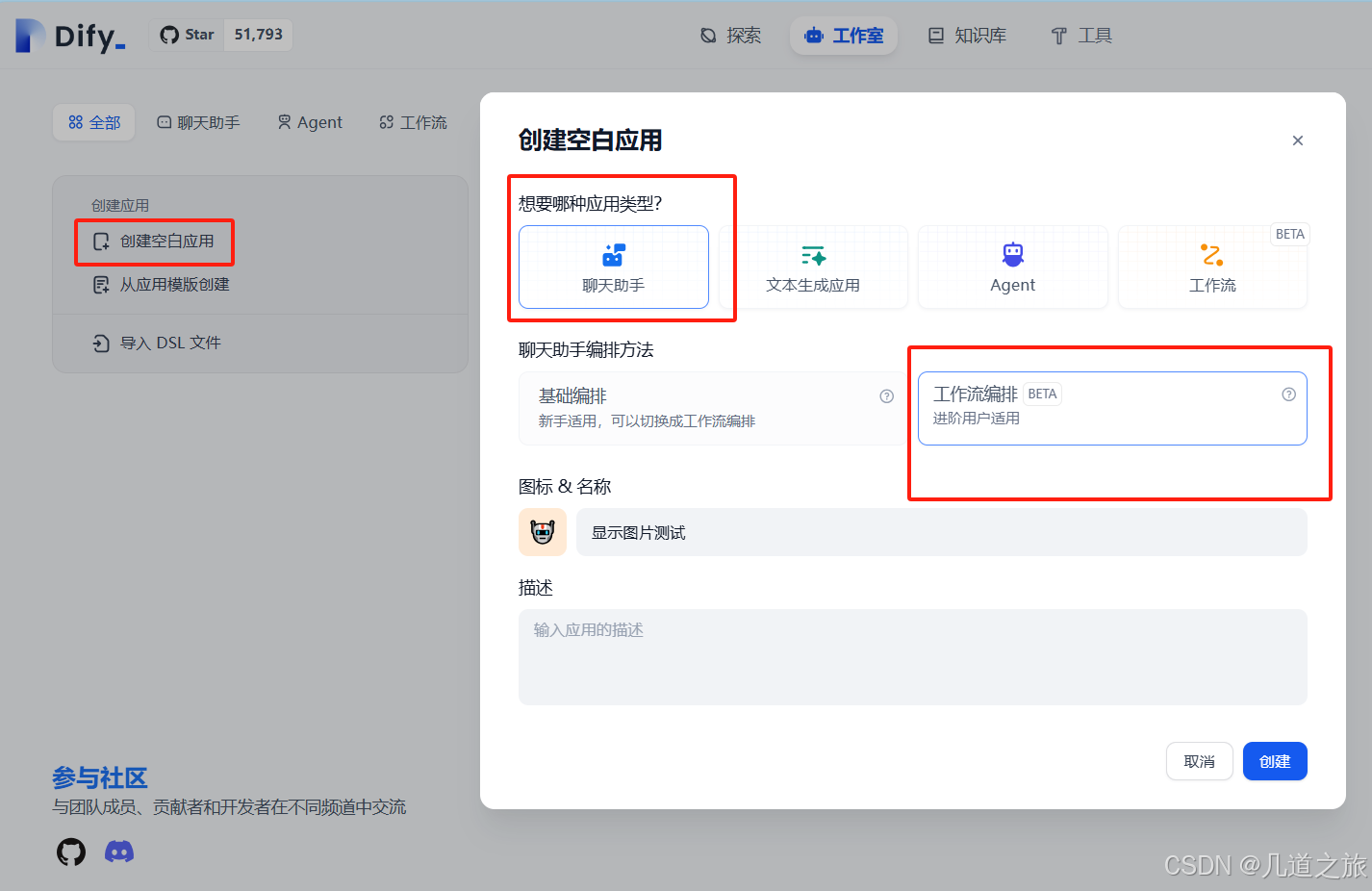Click the 创建 button
1372x891 pixels.
pyautogui.click(x=1275, y=761)
